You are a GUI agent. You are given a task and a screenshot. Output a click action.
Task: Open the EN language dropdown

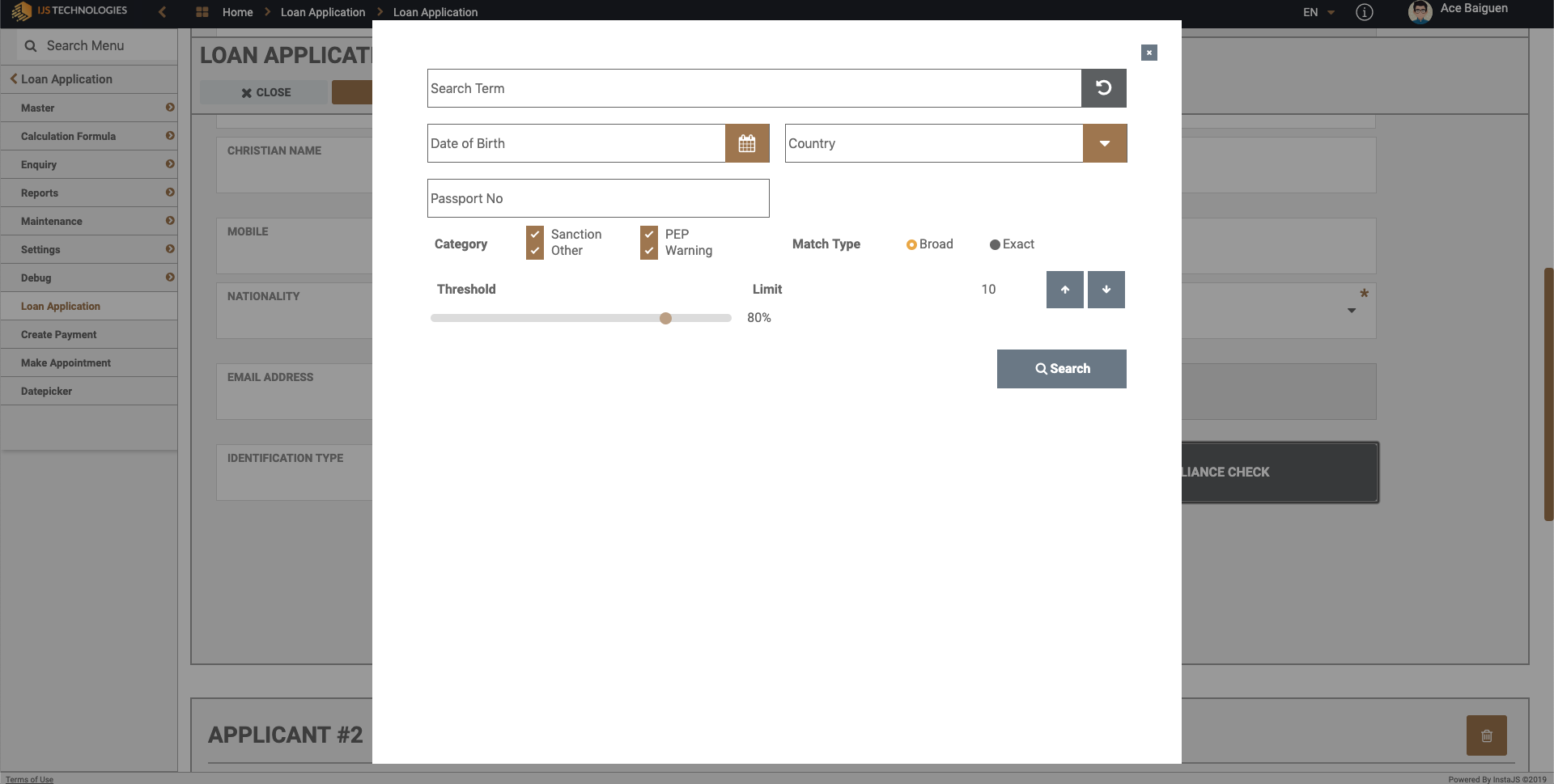pos(1318,12)
